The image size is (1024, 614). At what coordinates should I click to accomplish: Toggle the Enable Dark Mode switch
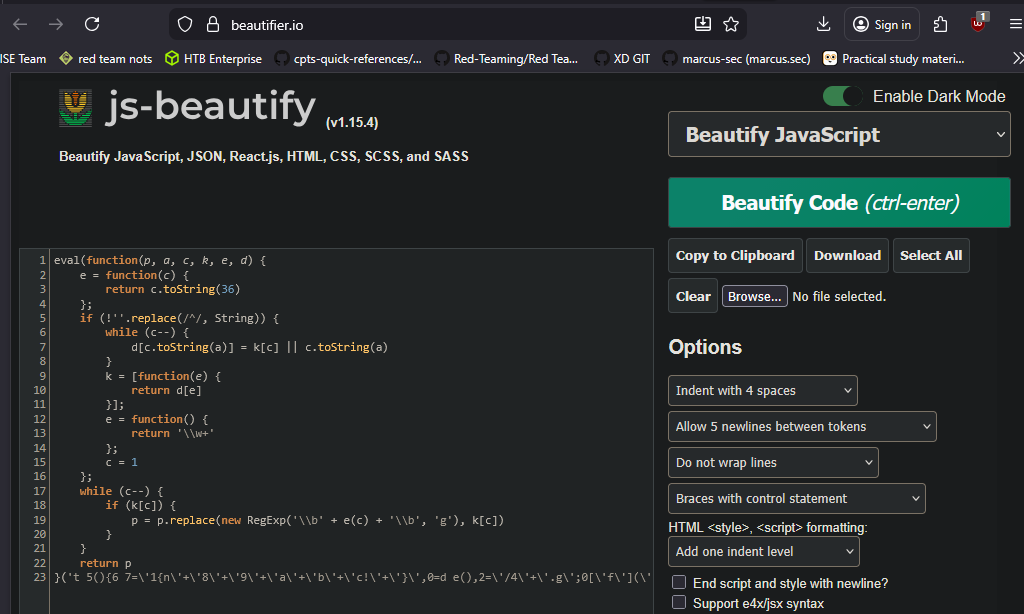(x=842, y=96)
